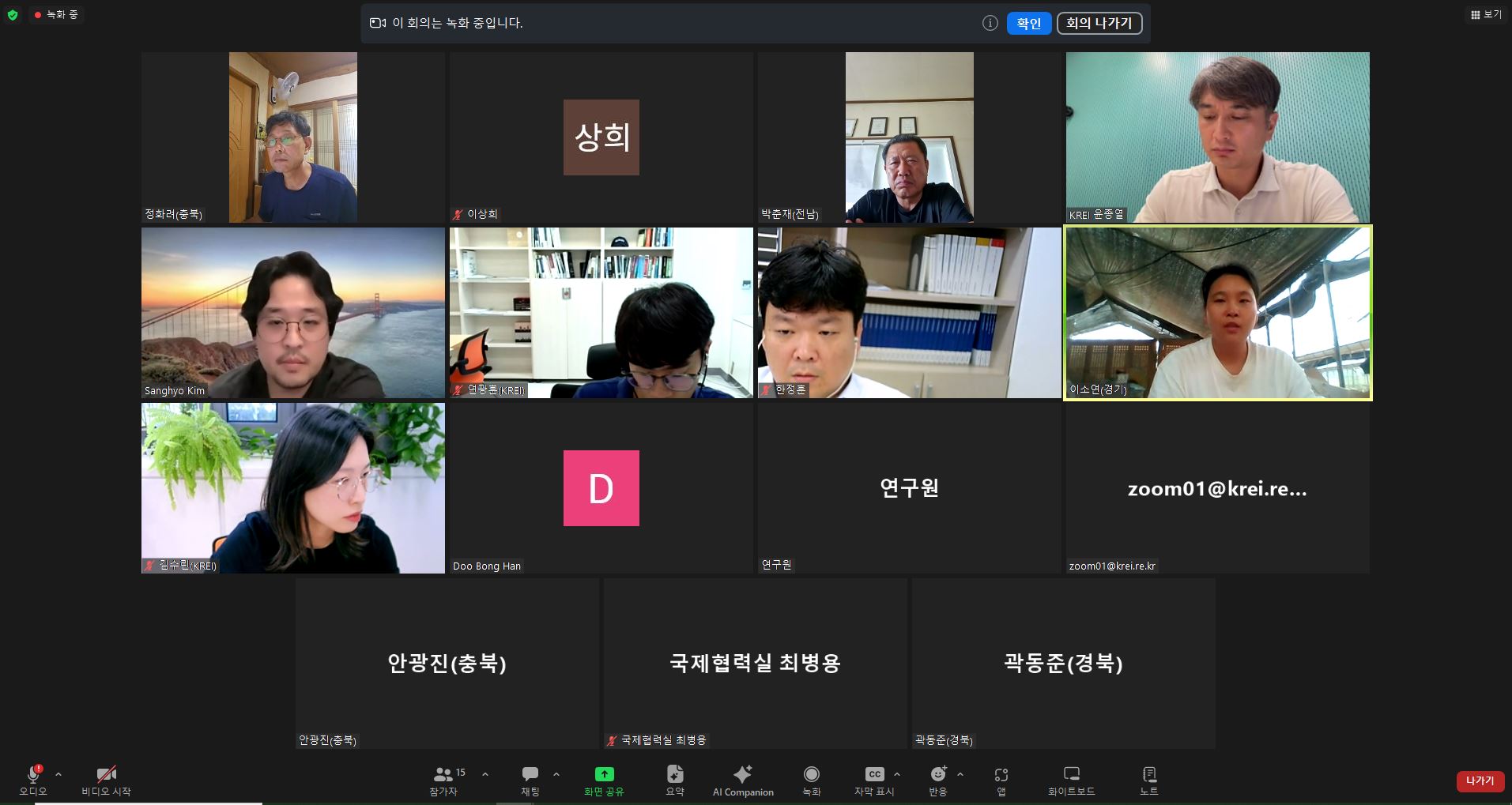Click the recording info icon
1512x805 pixels.
pos(990,23)
